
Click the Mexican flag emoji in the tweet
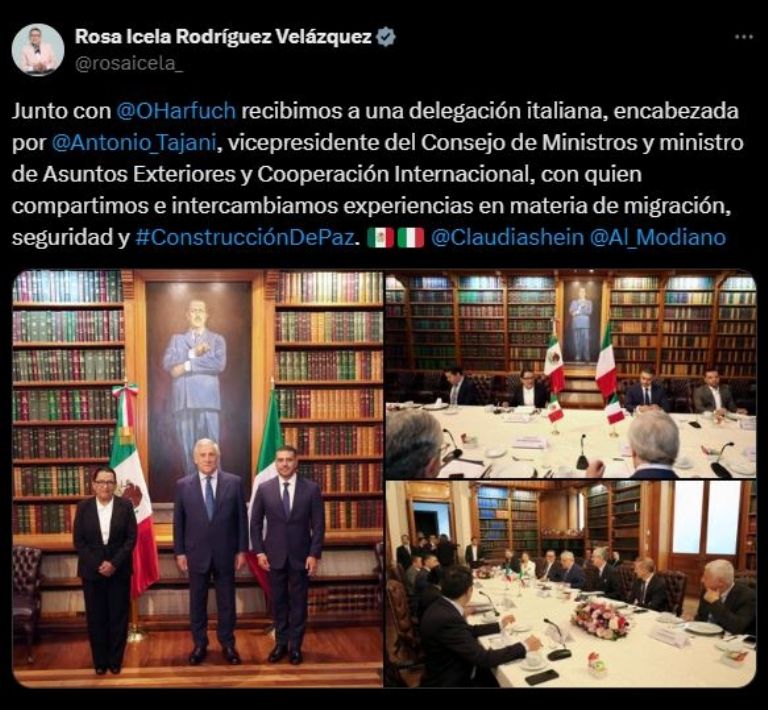(x=381, y=237)
